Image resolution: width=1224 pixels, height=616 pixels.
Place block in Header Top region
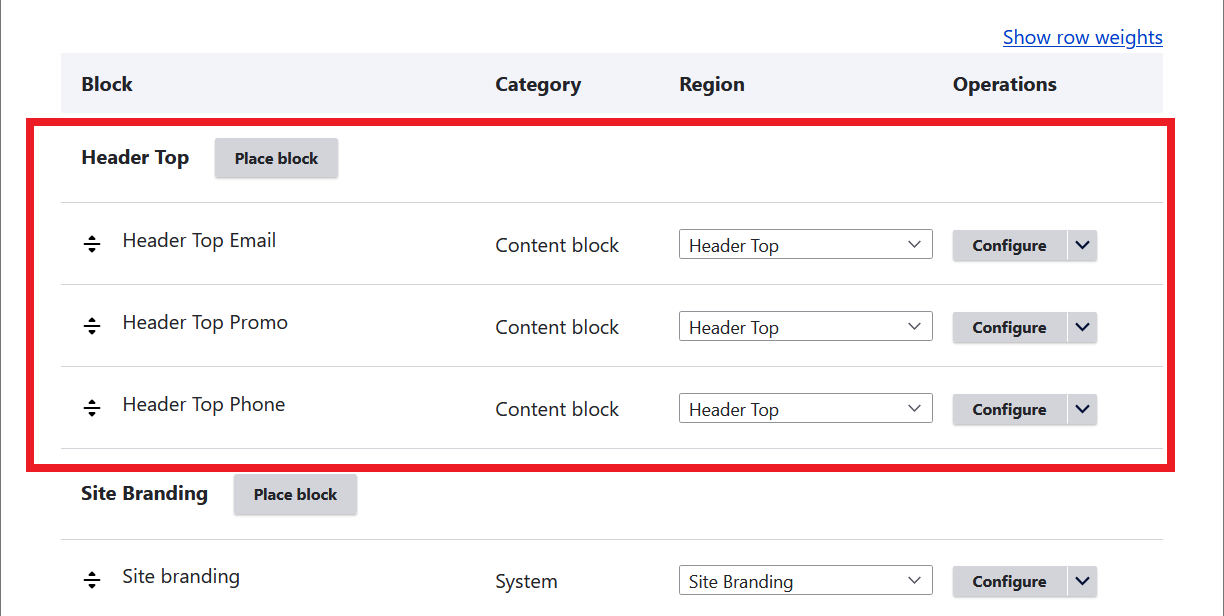(276, 158)
